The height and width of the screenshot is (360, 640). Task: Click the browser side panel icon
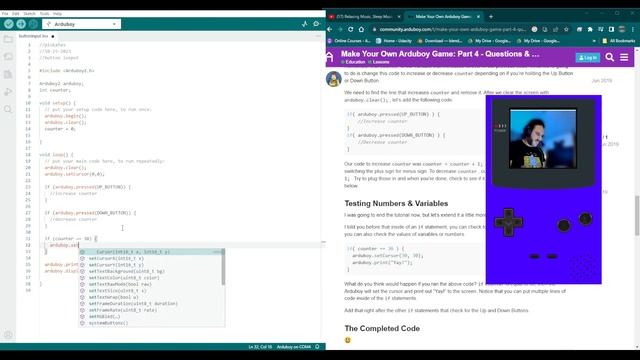(x=611, y=29)
